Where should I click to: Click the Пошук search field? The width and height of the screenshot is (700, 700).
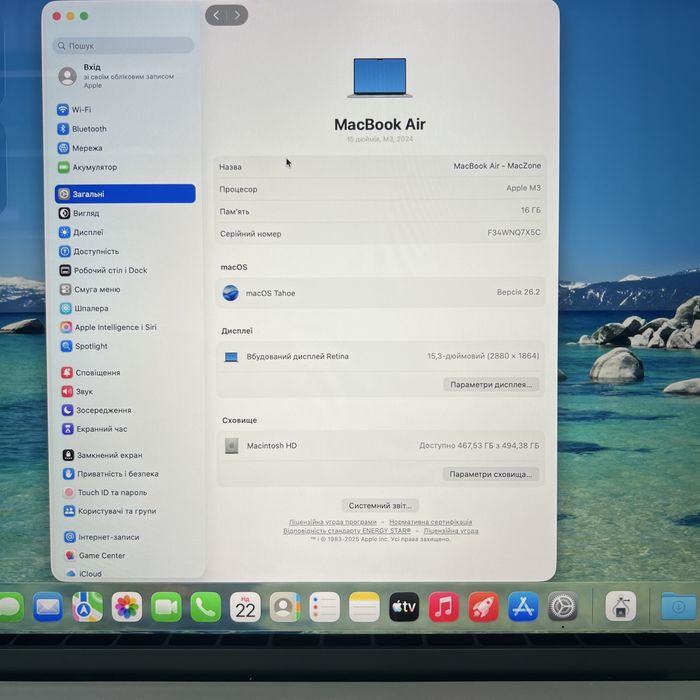123,46
